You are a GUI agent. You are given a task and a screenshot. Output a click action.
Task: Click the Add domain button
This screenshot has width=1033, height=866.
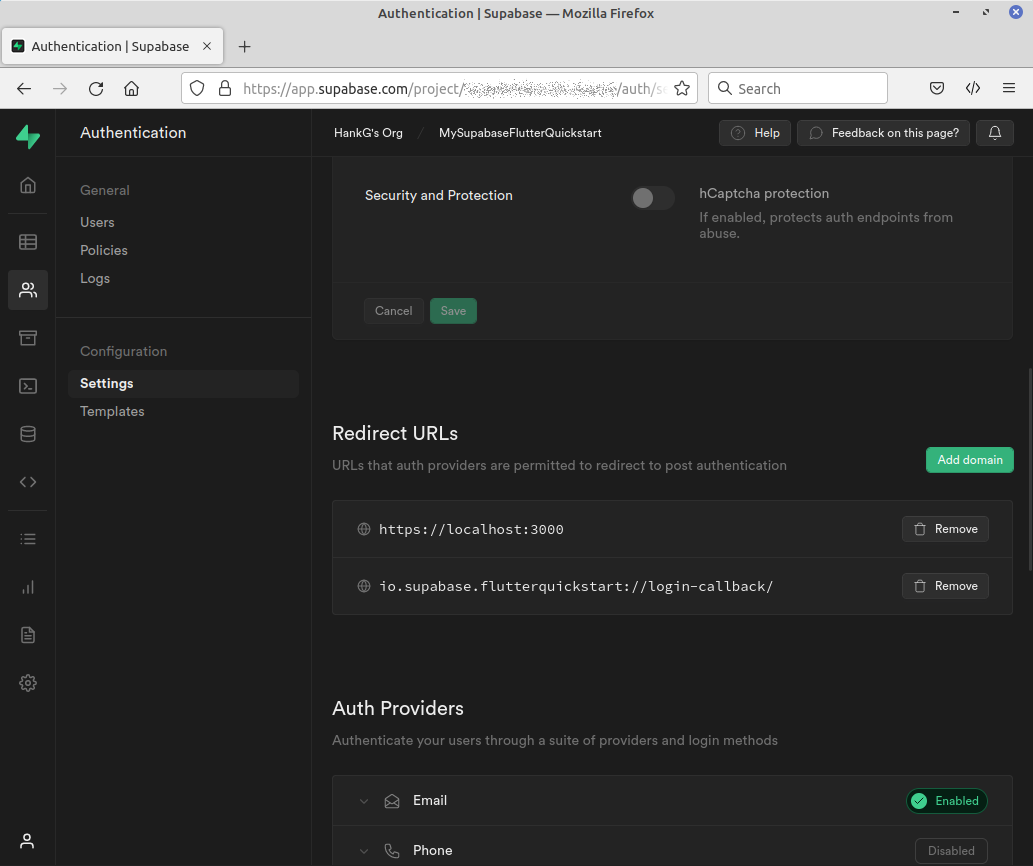[x=969, y=460]
